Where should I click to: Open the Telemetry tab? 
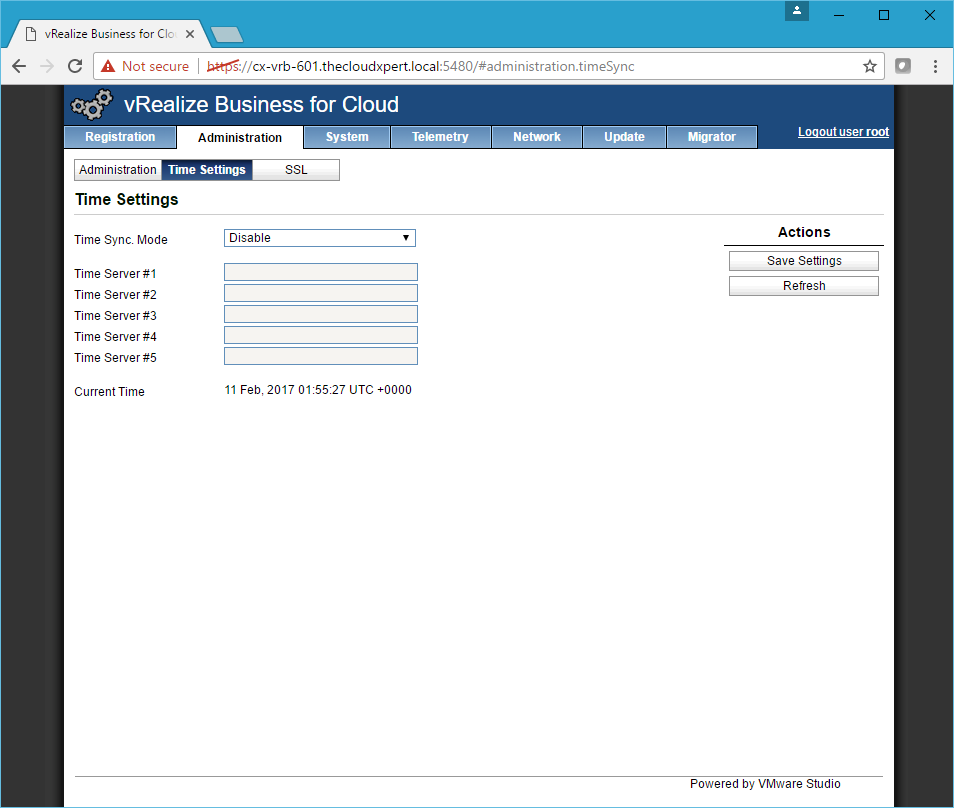point(440,137)
